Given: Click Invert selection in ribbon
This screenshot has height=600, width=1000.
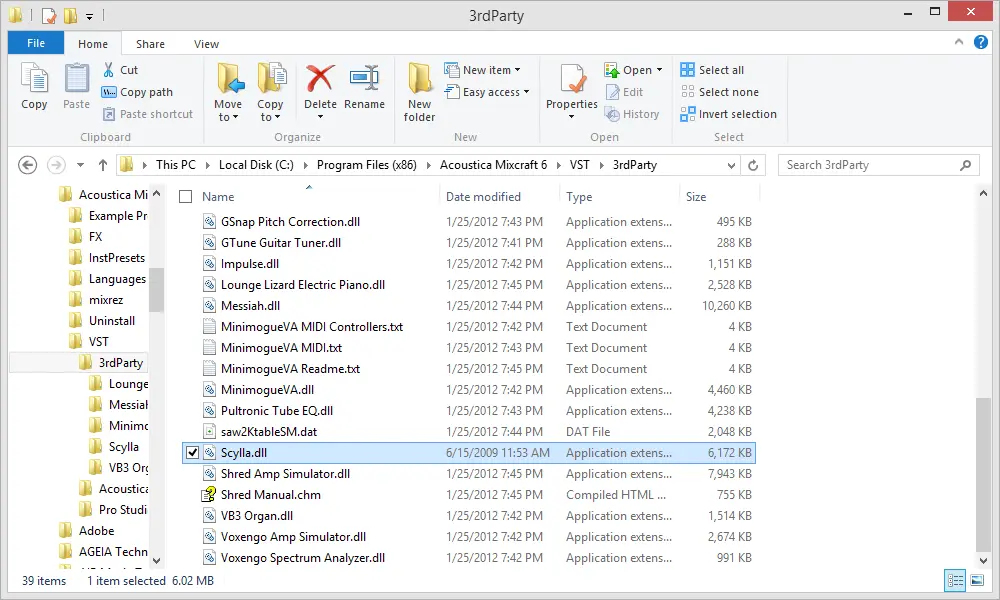Looking at the screenshot, I should click(x=728, y=114).
